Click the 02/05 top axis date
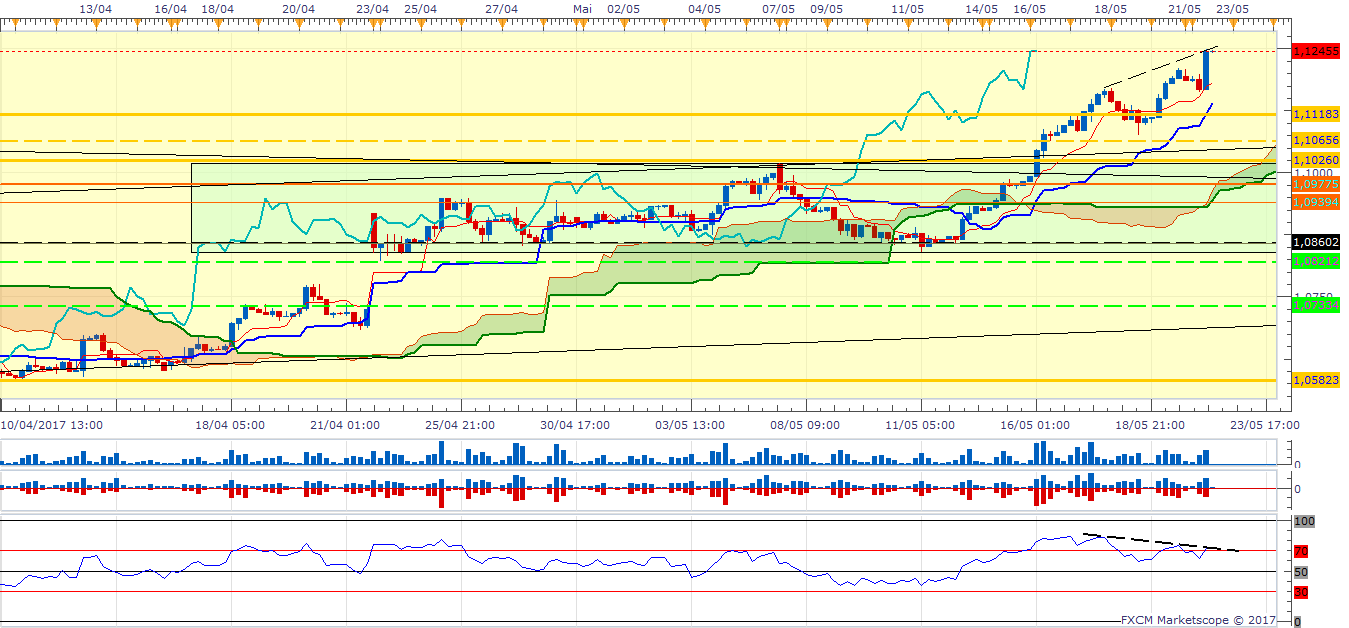The image size is (1349, 628). 623,8
